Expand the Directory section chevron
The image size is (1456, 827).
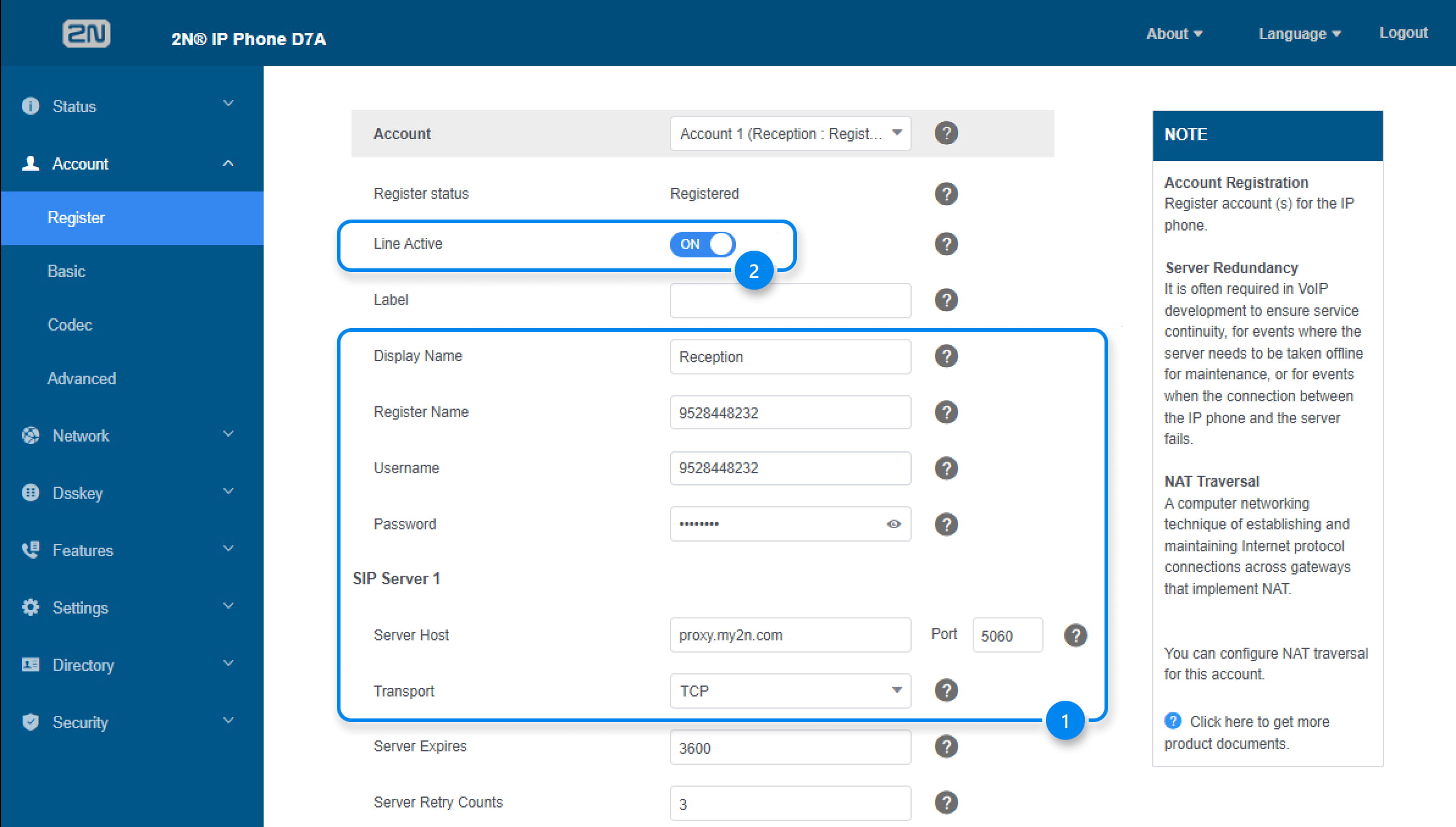(x=228, y=664)
